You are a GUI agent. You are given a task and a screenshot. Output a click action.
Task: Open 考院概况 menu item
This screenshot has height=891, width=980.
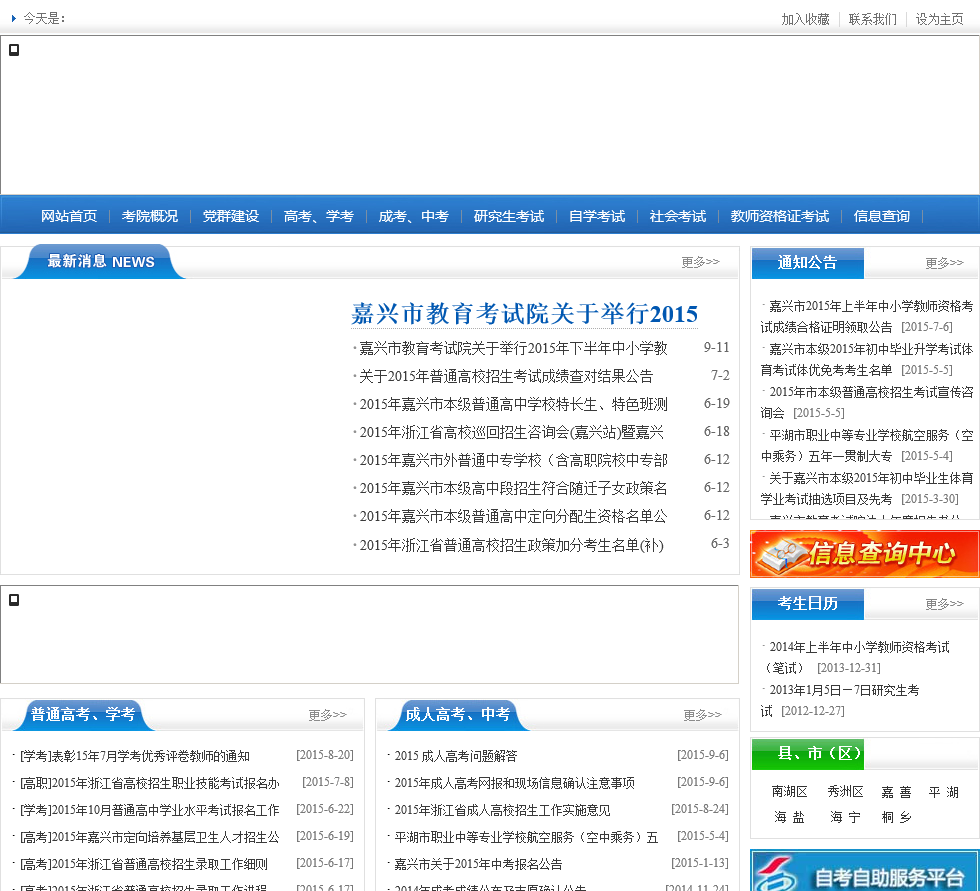coord(150,216)
